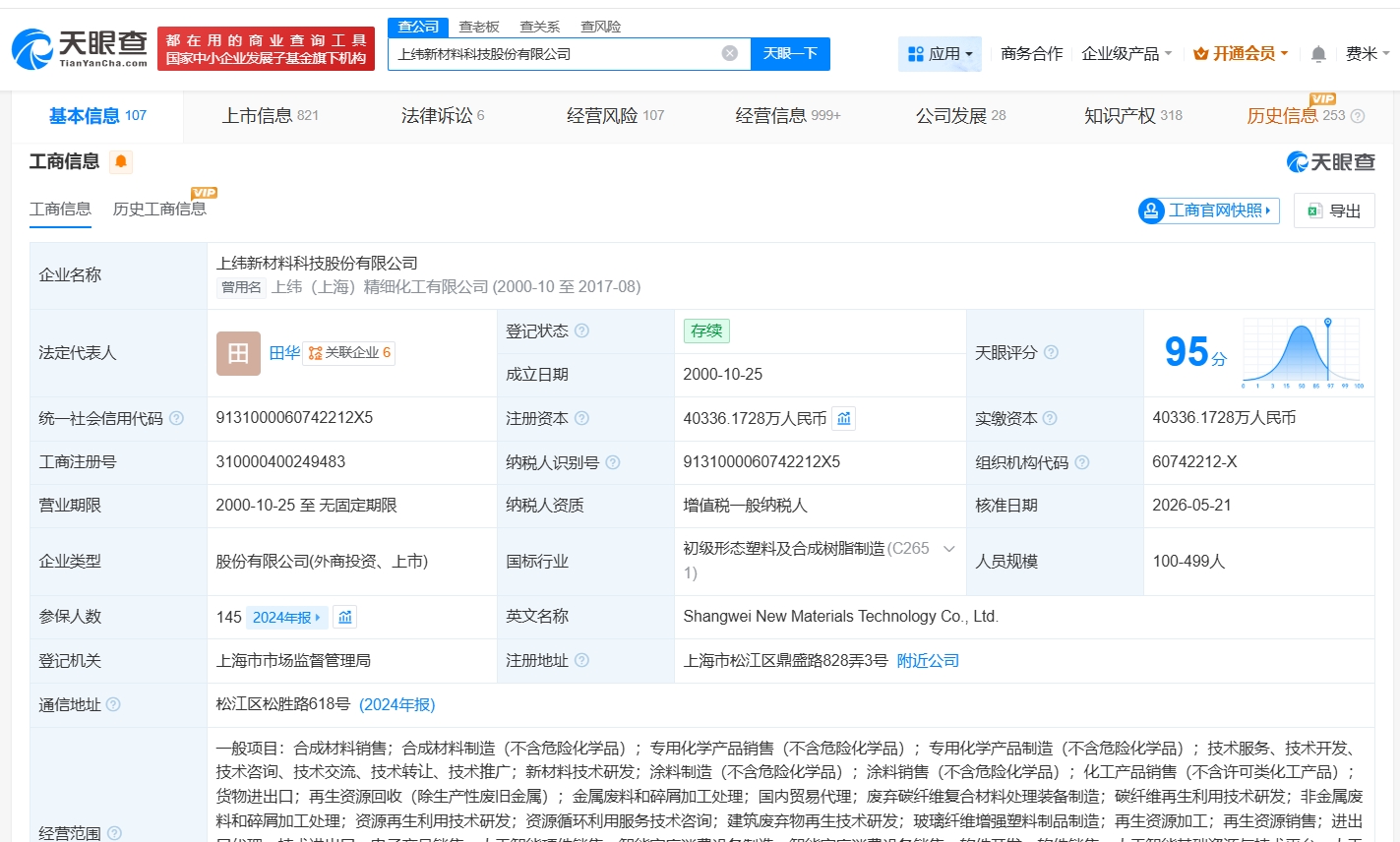
Task: Click the TianYanCha logo
Action: [80, 48]
